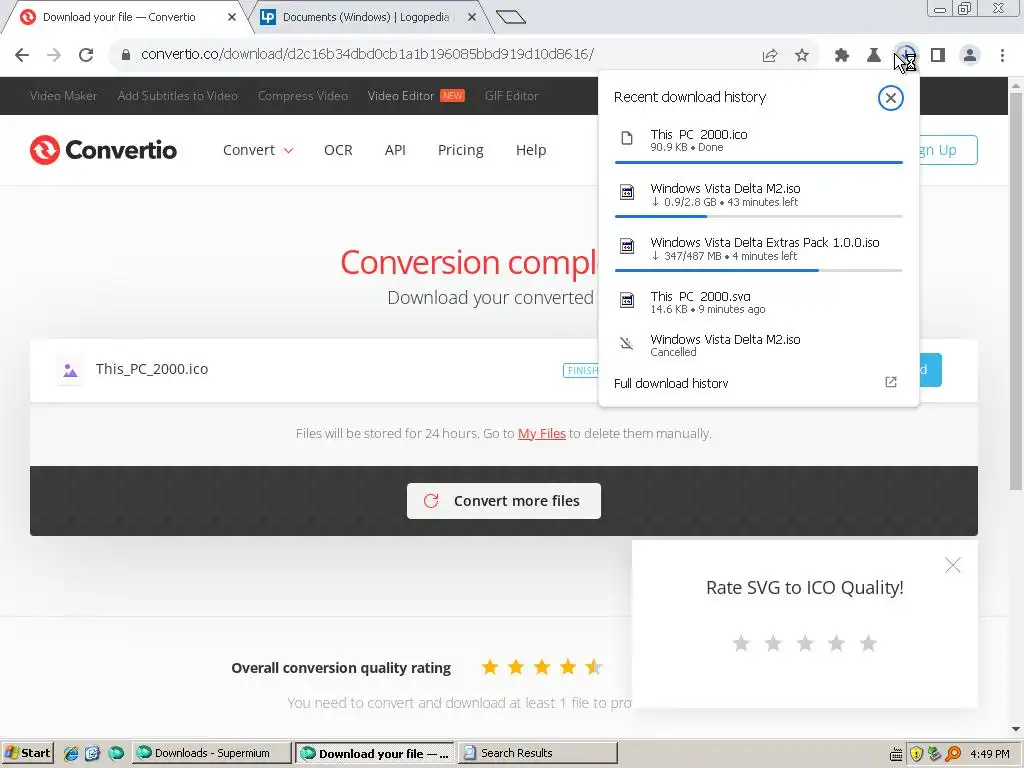Image resolution: width=1024 pixels, height=768 pixels.
Task: Click the Full download history external link icon
Action: point(891,382)
